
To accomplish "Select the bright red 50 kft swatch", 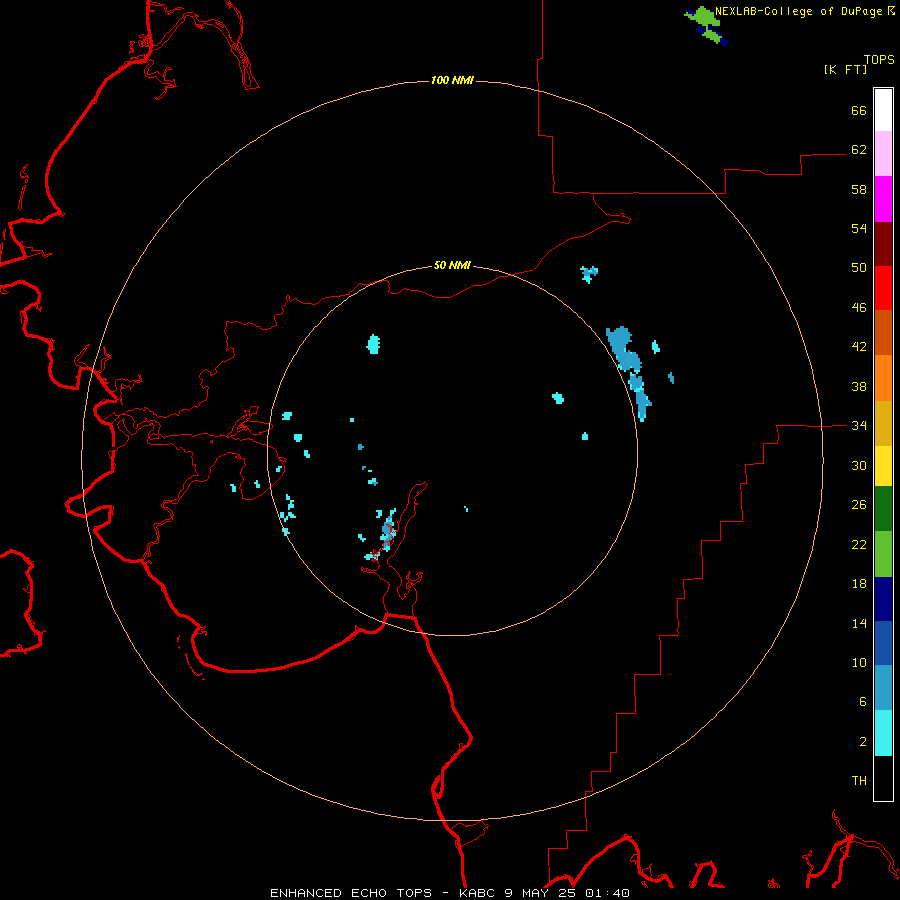I will (x=883, y=288).
